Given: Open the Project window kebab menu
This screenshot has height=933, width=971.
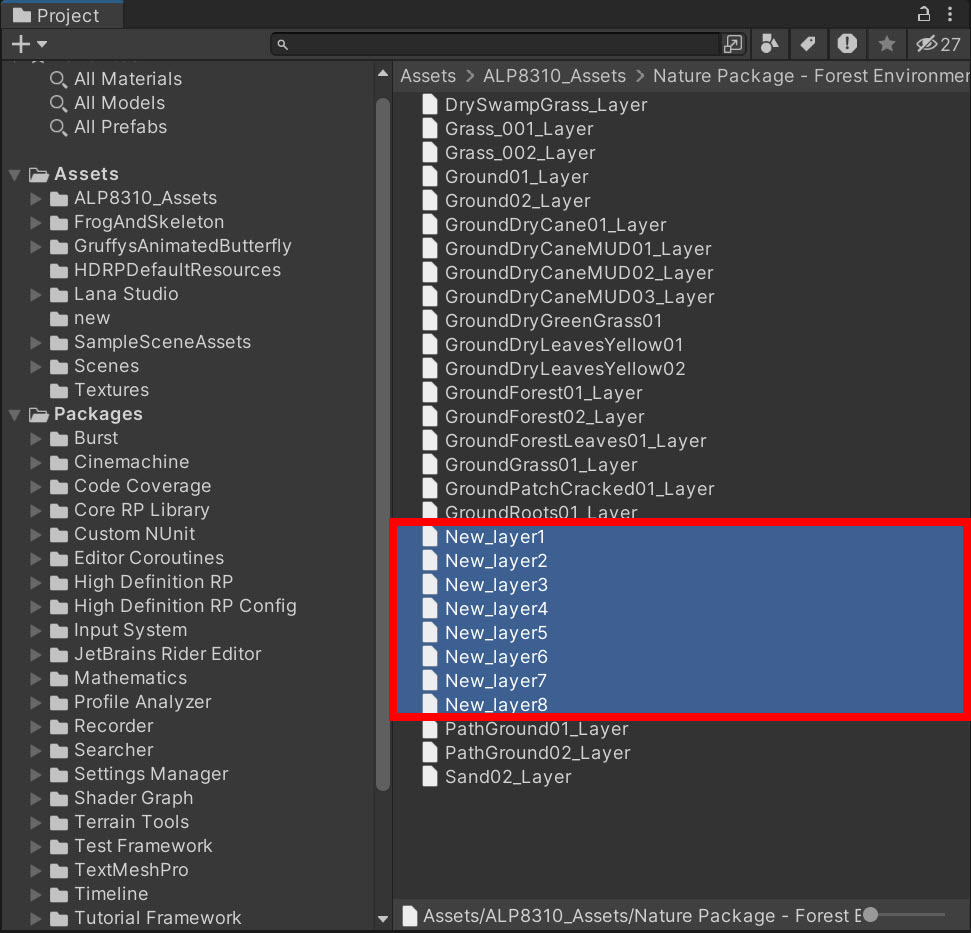Looking at the screenshot, I should pyautogui.click(x=950, y=14).
